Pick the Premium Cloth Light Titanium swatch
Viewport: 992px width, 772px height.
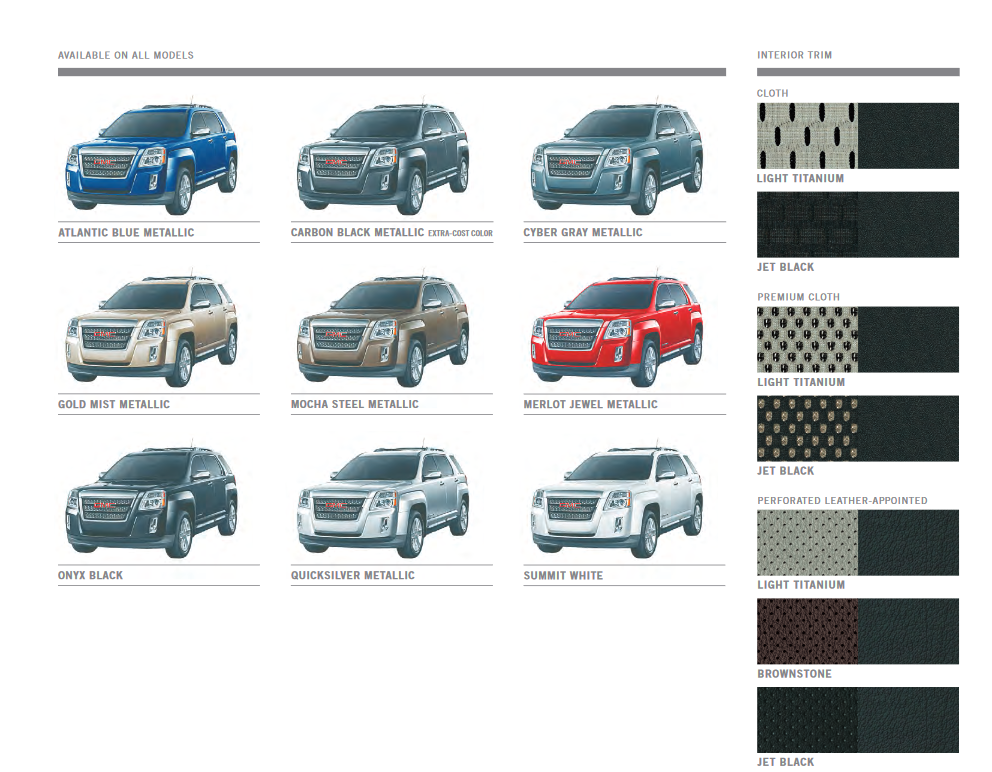tap(858, 340)
